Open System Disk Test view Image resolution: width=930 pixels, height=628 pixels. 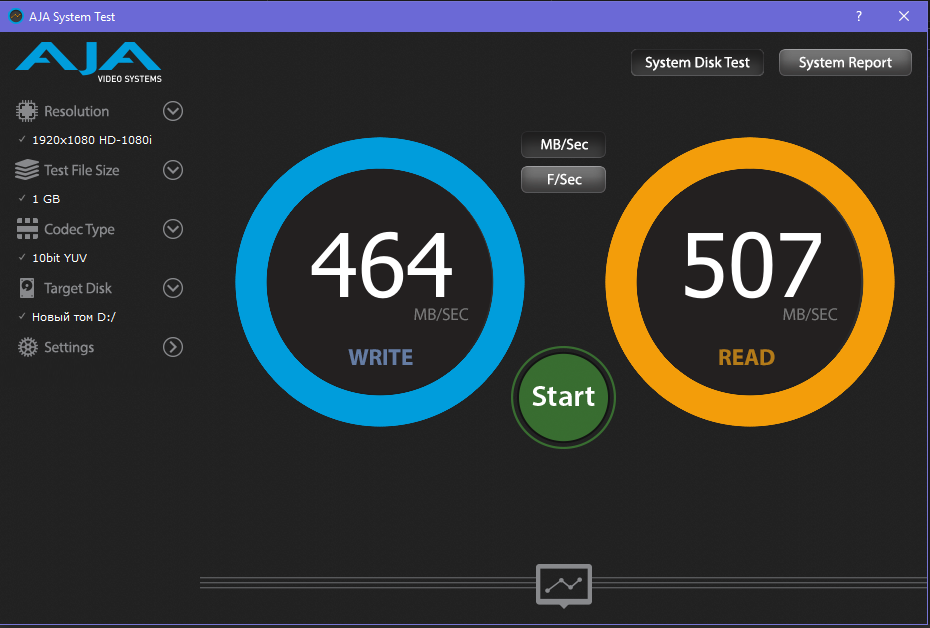pos(697,62)
